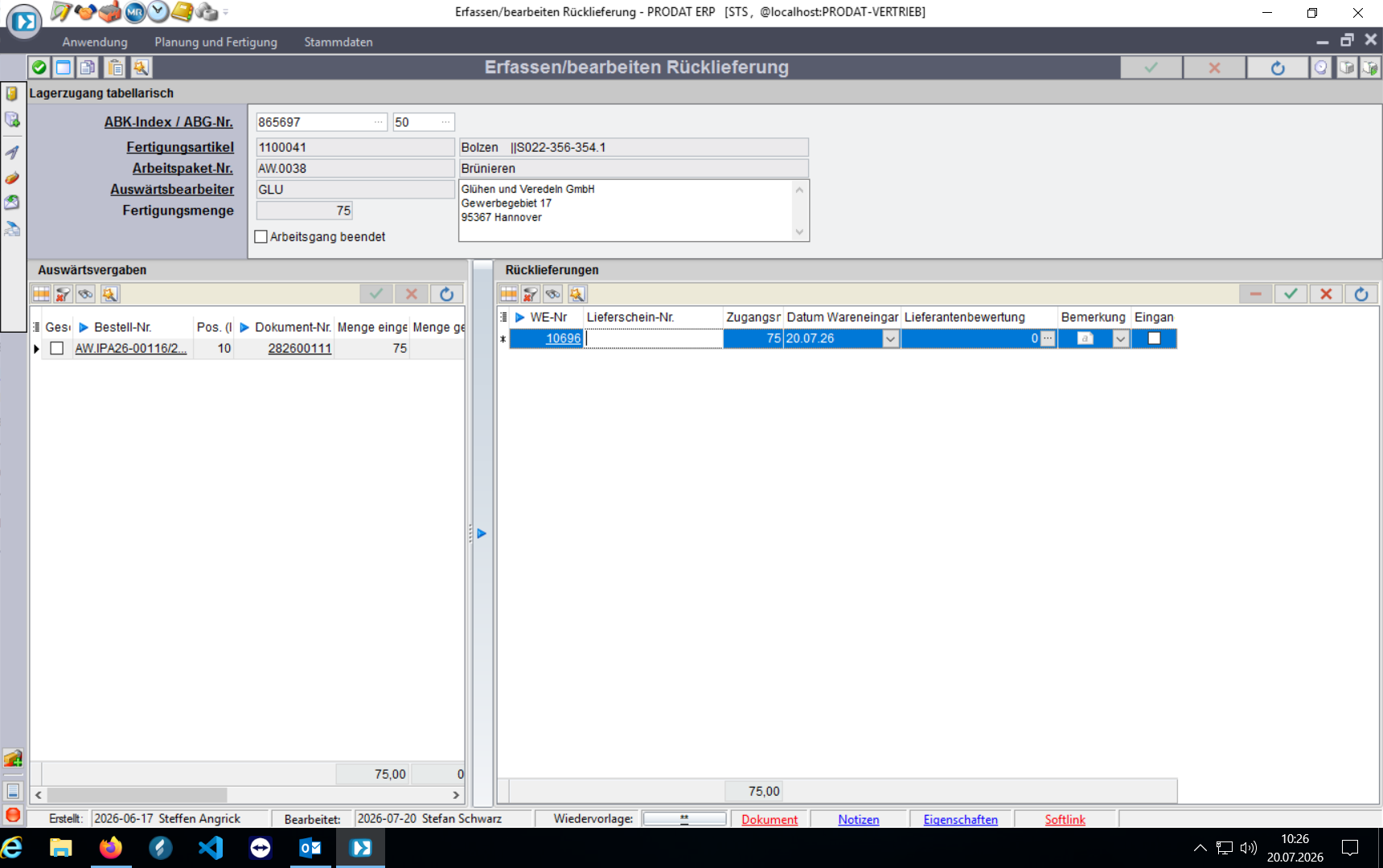Click the factory quick access icon

point(110,11)
